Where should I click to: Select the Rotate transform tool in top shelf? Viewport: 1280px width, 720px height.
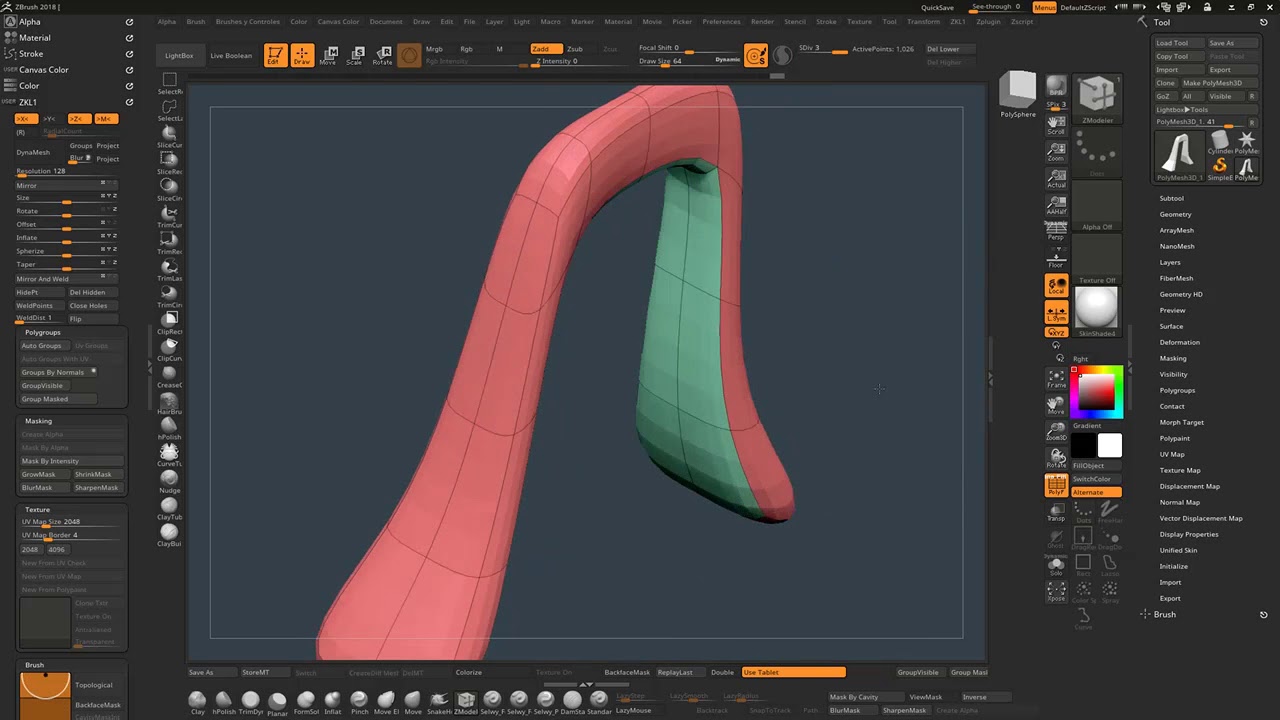point(382,56)
